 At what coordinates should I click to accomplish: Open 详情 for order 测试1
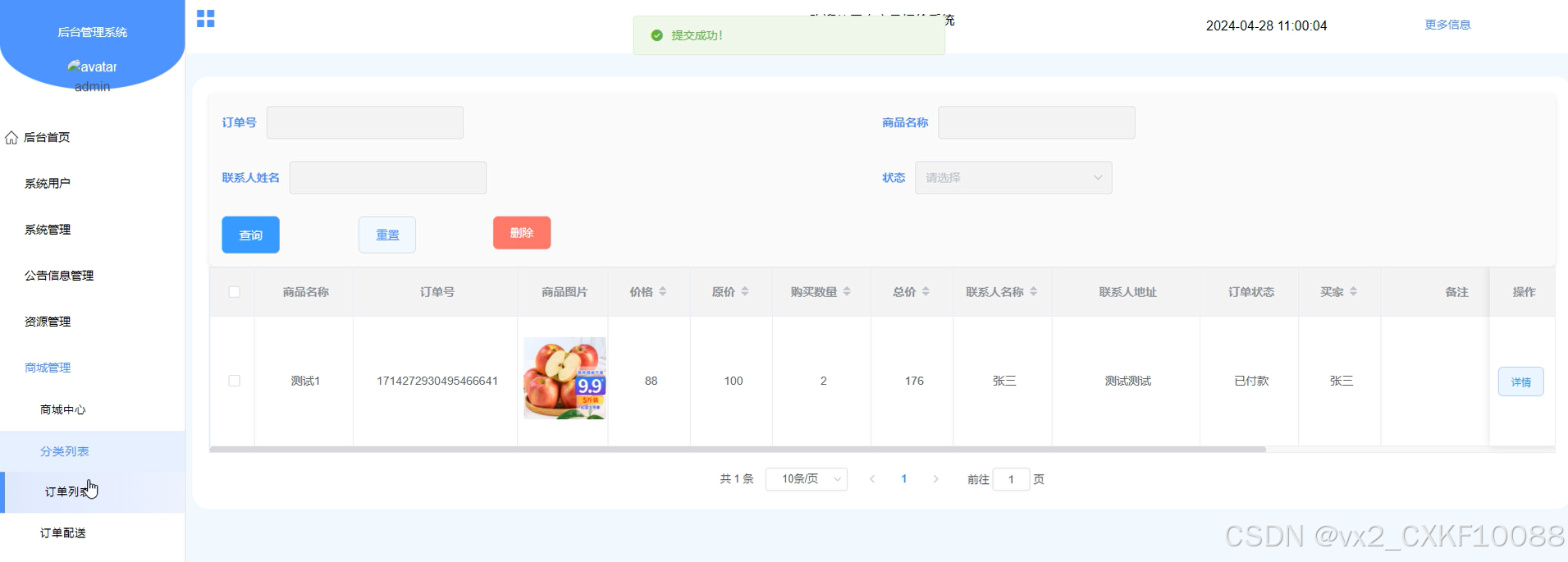pyautogui.click(x=1520, y=382)
